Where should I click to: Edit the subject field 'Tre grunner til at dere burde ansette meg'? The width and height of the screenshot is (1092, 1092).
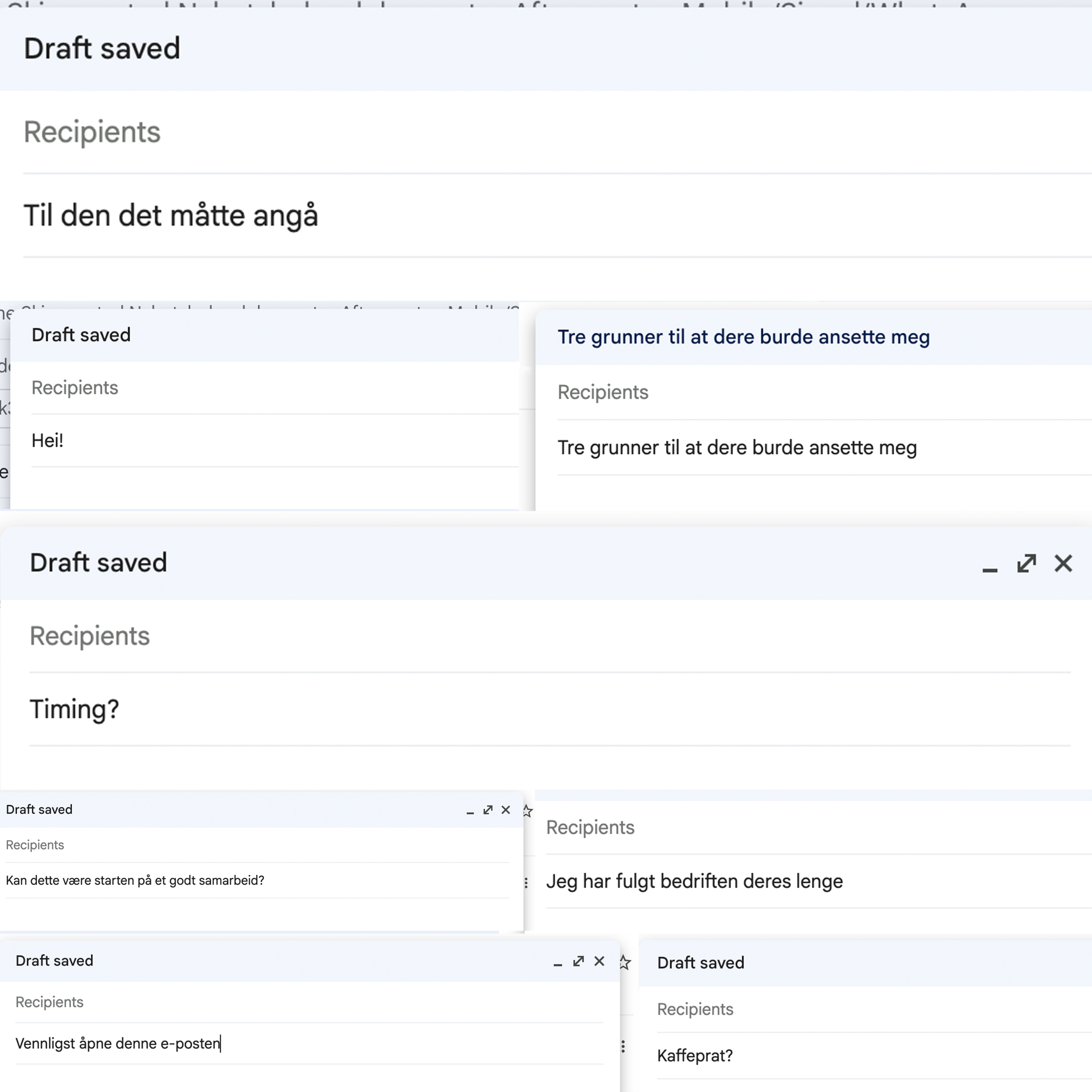click(x=825, y=448)
